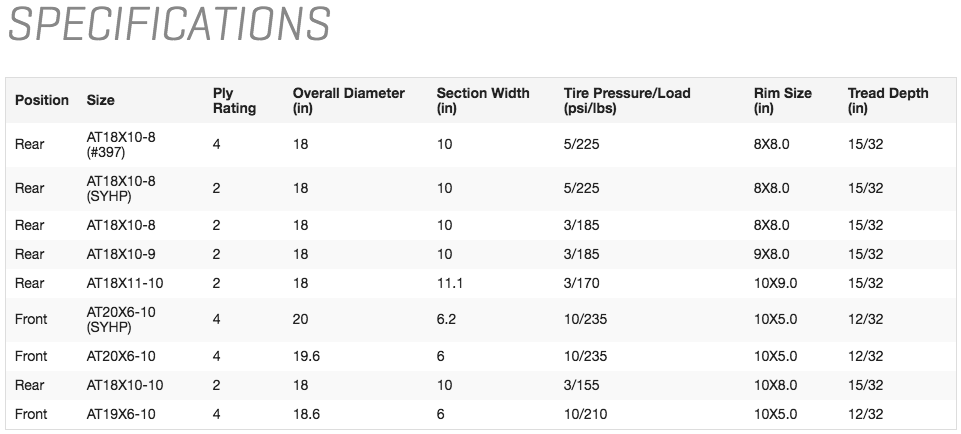
Task: Select the Size column header
Action: click(101, 100)
